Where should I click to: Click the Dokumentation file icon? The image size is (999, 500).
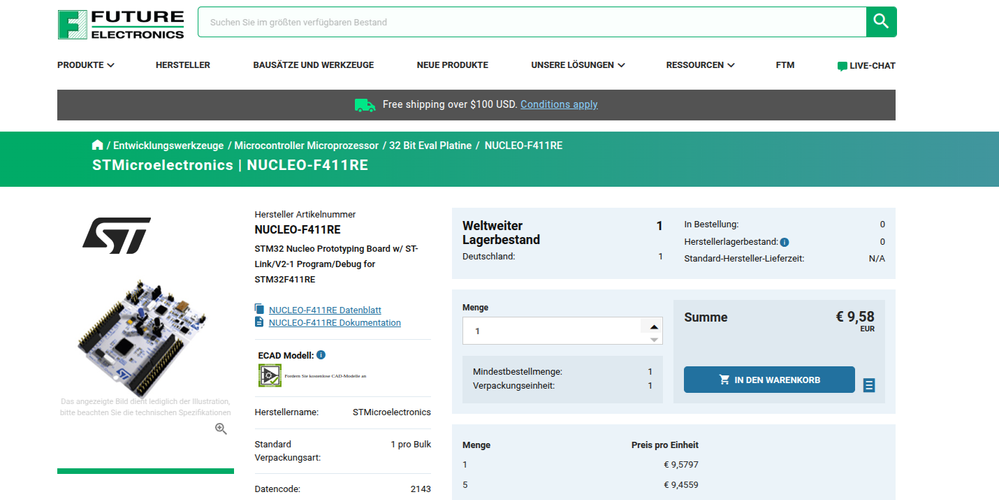[x=259, y=322]
